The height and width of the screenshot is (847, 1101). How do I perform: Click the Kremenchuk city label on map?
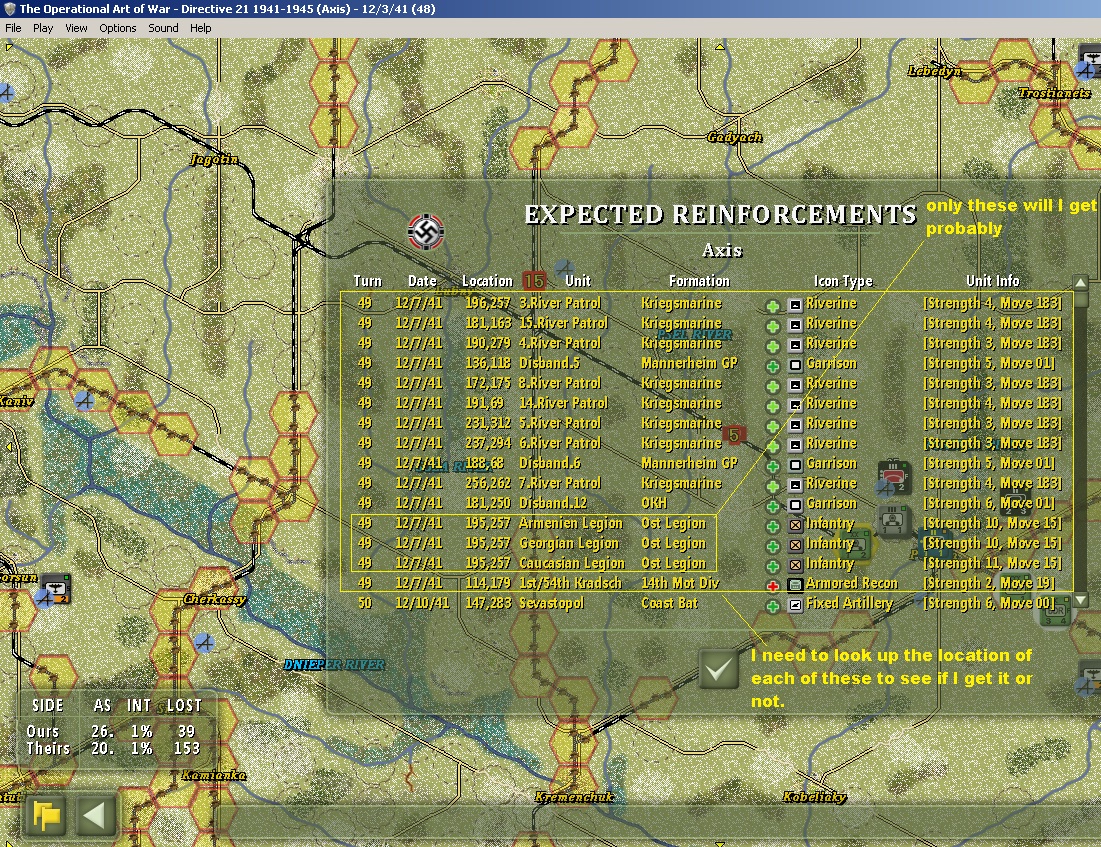pos(574,796)
